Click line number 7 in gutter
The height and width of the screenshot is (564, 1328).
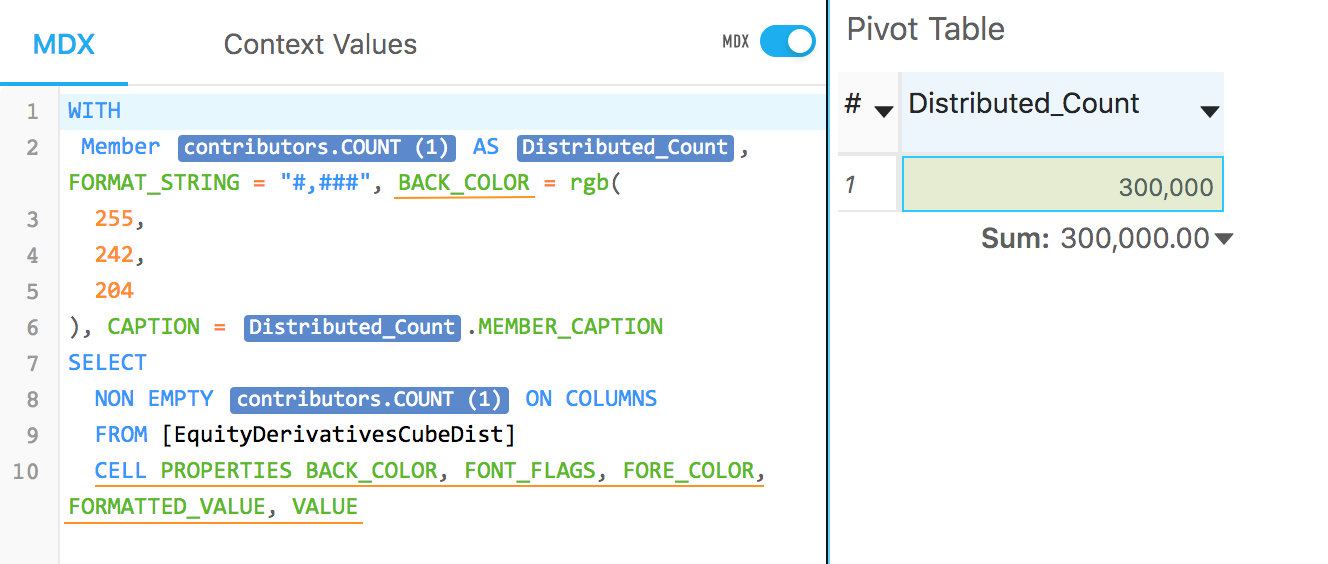coord(33,363)
